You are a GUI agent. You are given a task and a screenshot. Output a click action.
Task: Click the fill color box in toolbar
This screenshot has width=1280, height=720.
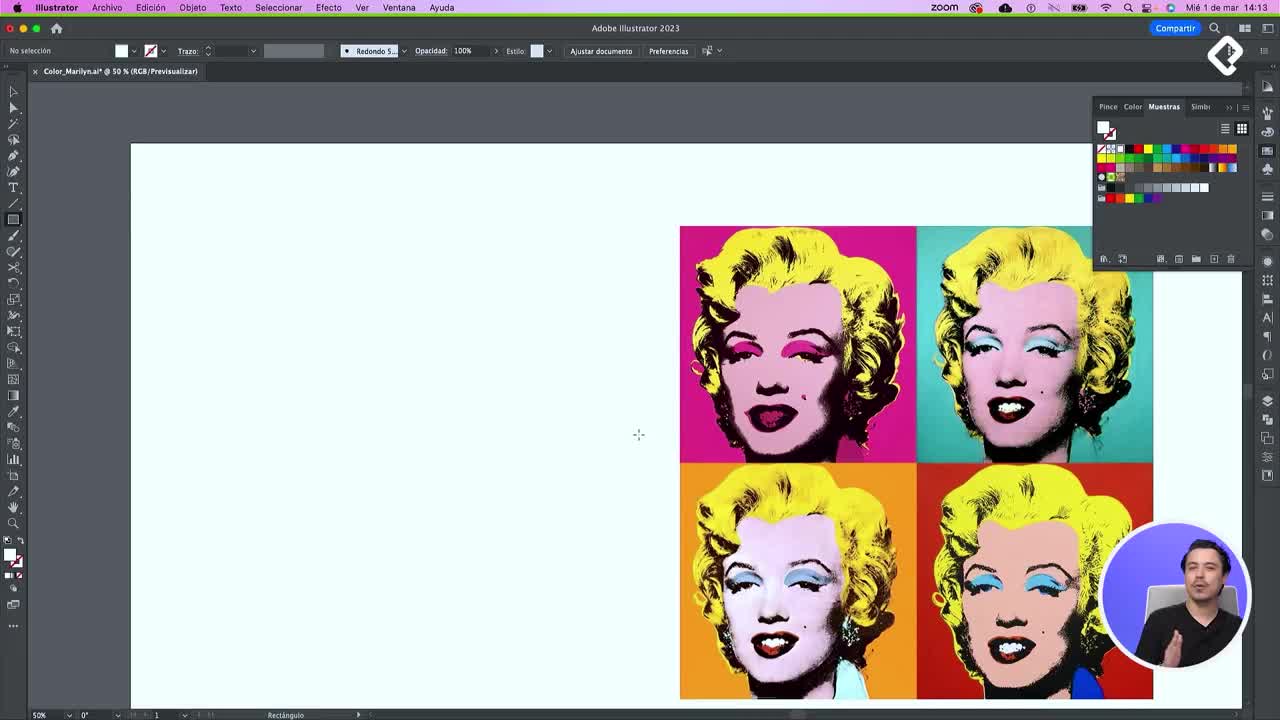tap(10, 555)
